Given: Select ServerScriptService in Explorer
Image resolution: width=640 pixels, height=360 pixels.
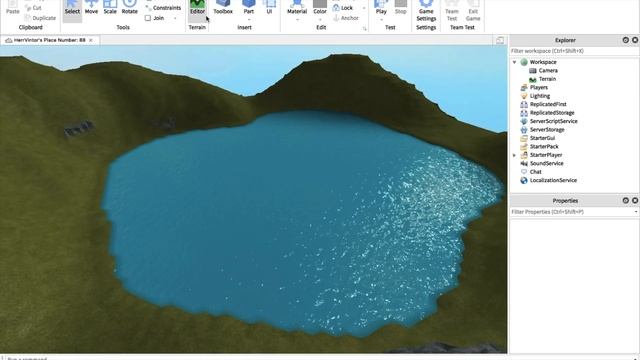Looking at the screenshot, I should 553,121.
